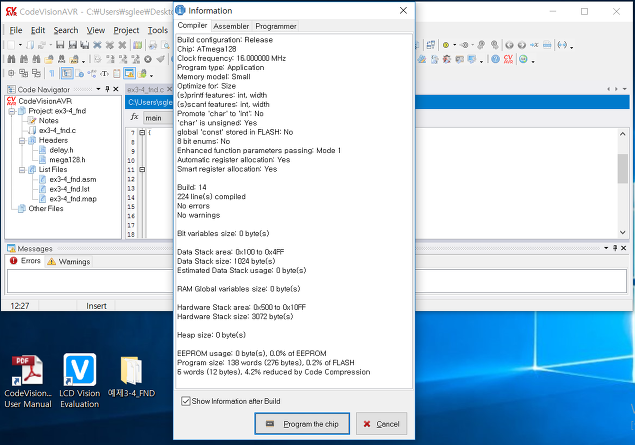Collapse the Headers tree node
The image size is (635, 445).
tap(22, 141)
